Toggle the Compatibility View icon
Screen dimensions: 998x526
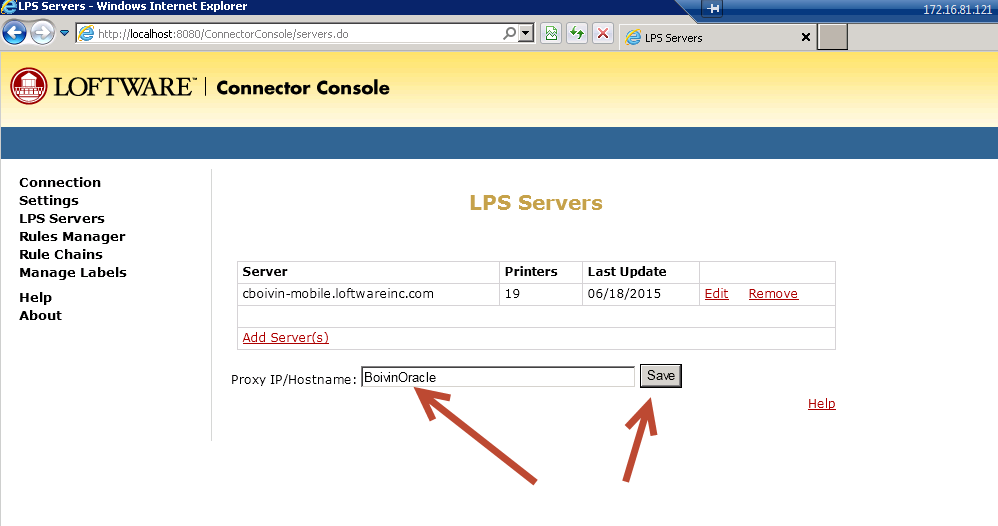551,33
